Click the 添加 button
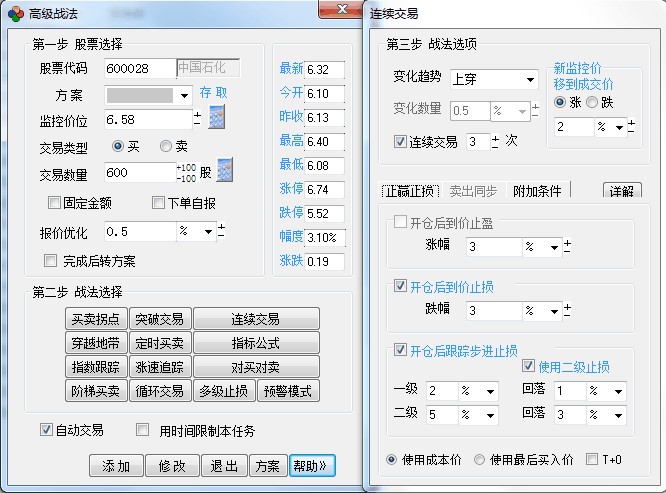The image size is (666, 493). pos(116,466)
